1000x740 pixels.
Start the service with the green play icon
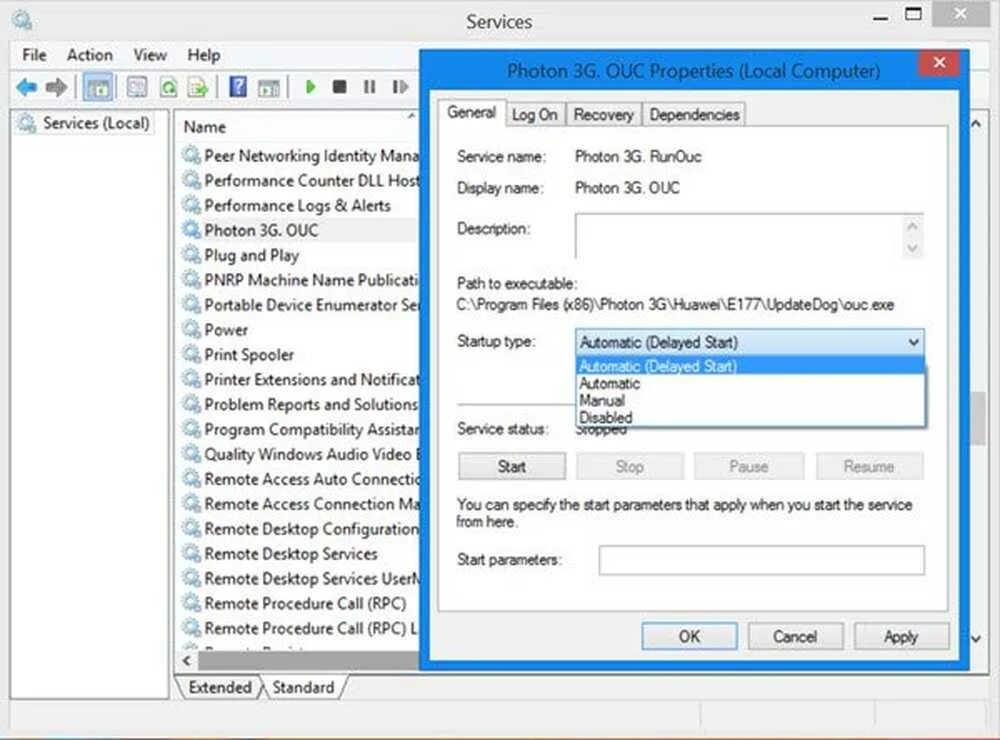point(311,87)
